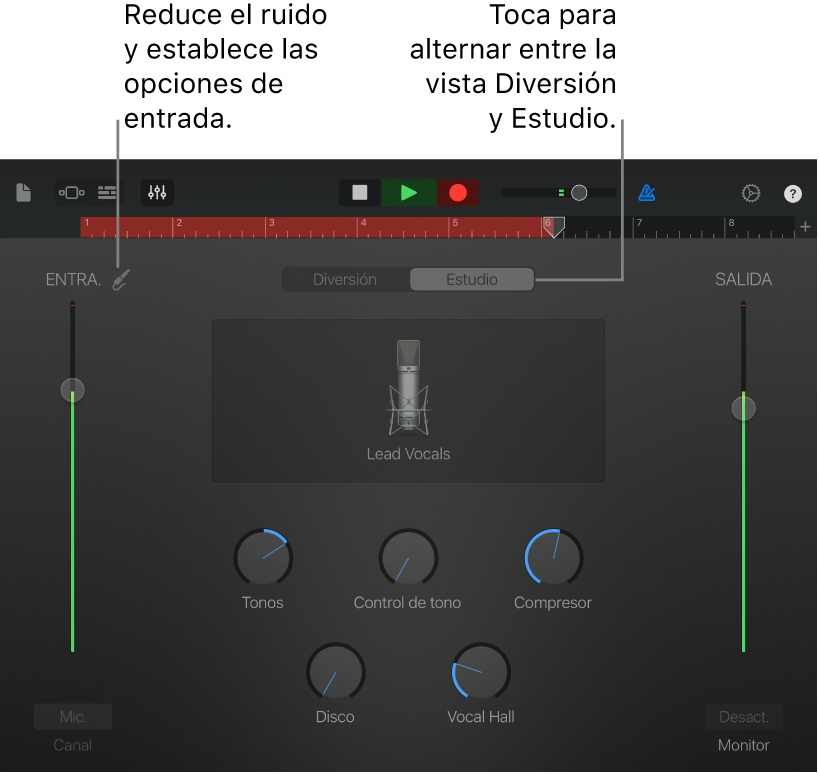
Task: Switch to instrument view icon
Action: 71,193
